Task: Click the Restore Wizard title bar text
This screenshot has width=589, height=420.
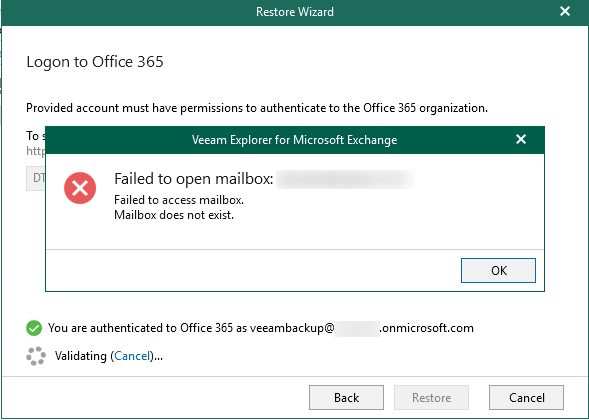Action: tap(294, 12)
